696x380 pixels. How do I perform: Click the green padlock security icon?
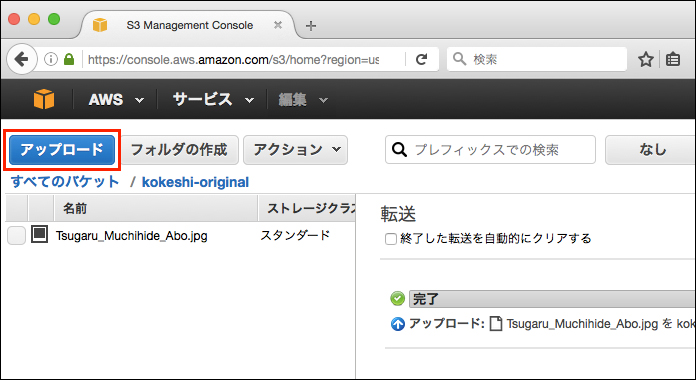coord(69,59)
